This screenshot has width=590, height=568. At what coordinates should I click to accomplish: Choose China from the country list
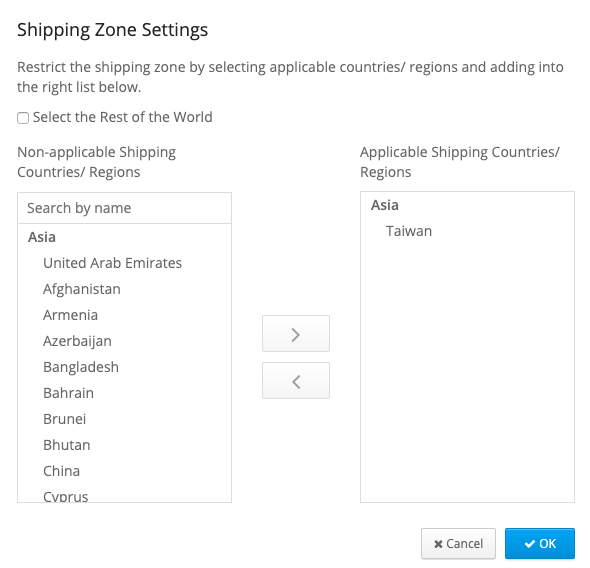(61, 471)
